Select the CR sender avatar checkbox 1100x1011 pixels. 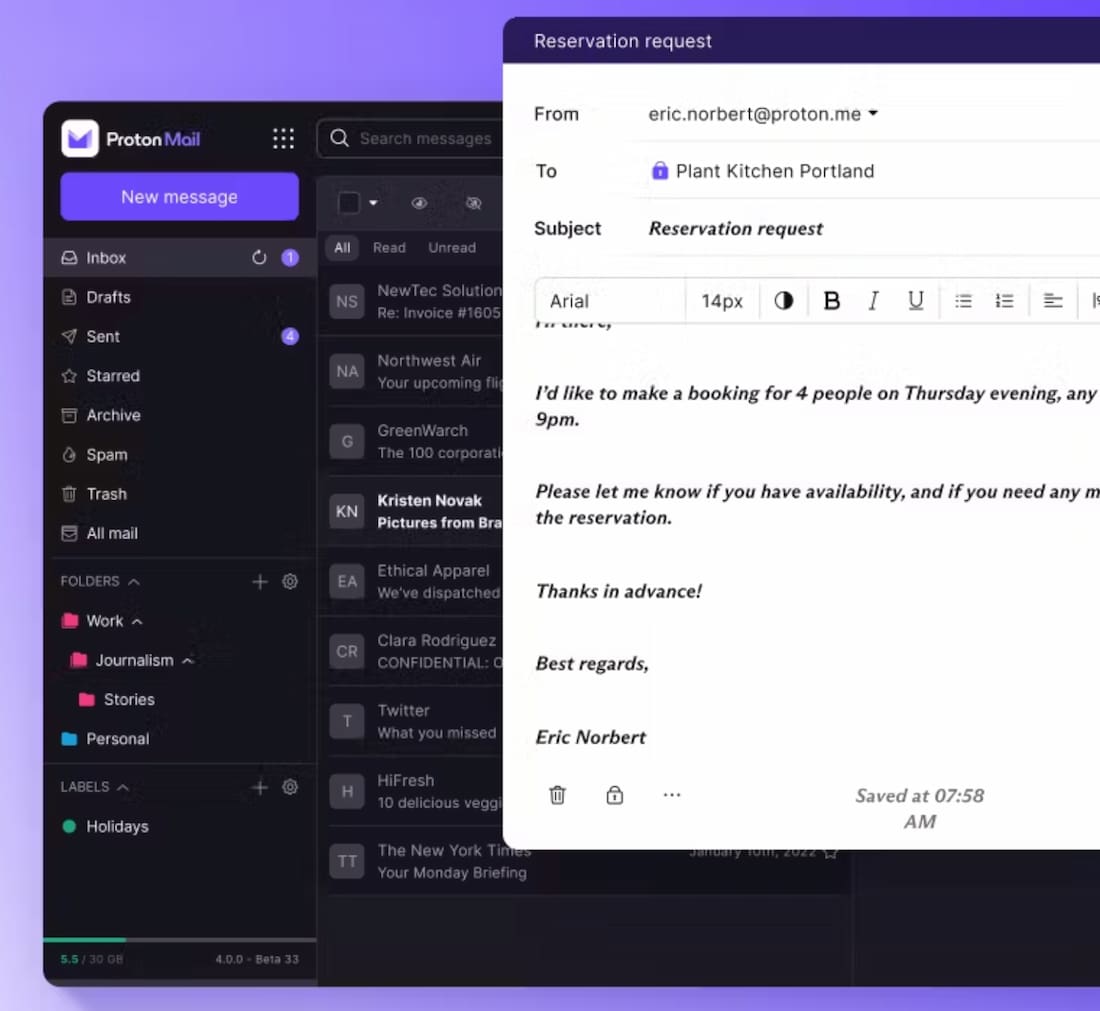(x=347, y=651)
